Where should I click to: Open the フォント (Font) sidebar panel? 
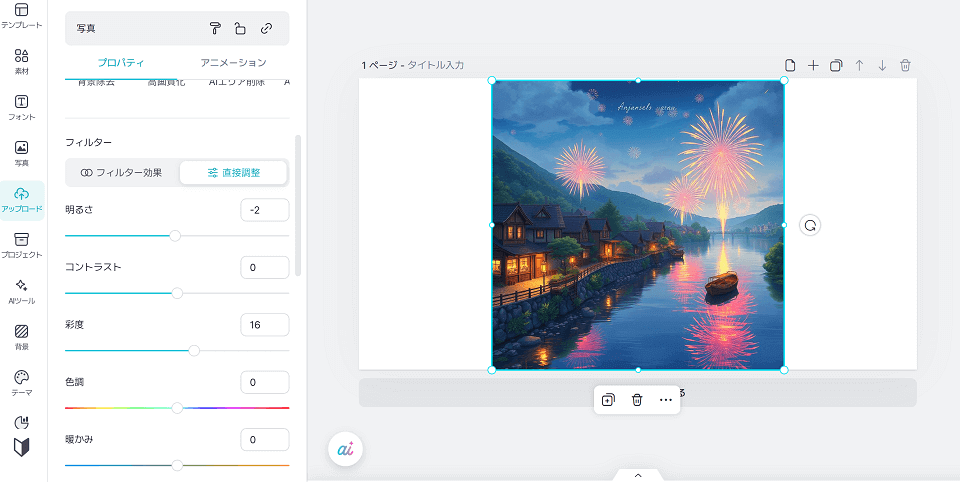[22, 107]
